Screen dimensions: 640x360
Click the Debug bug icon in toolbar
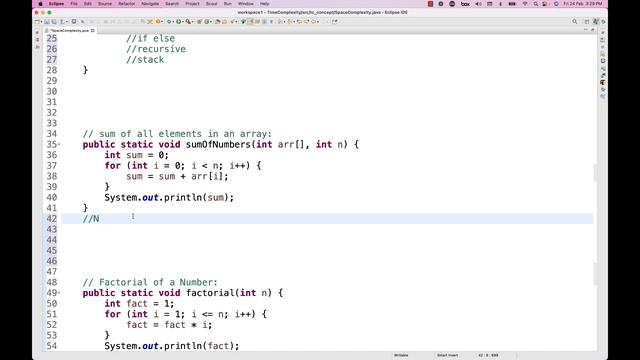(169, 21)
